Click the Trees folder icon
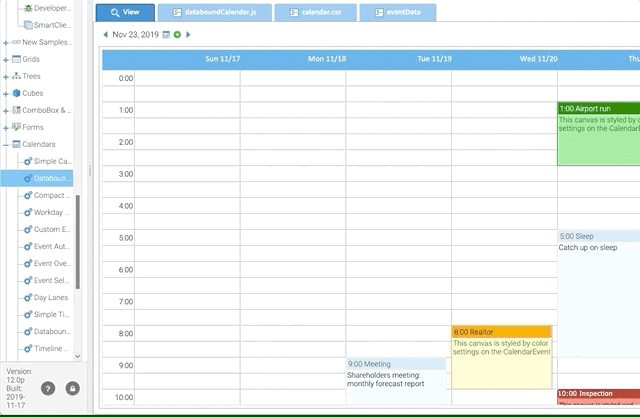Viewport: 640px width, 417px height. 16,76
